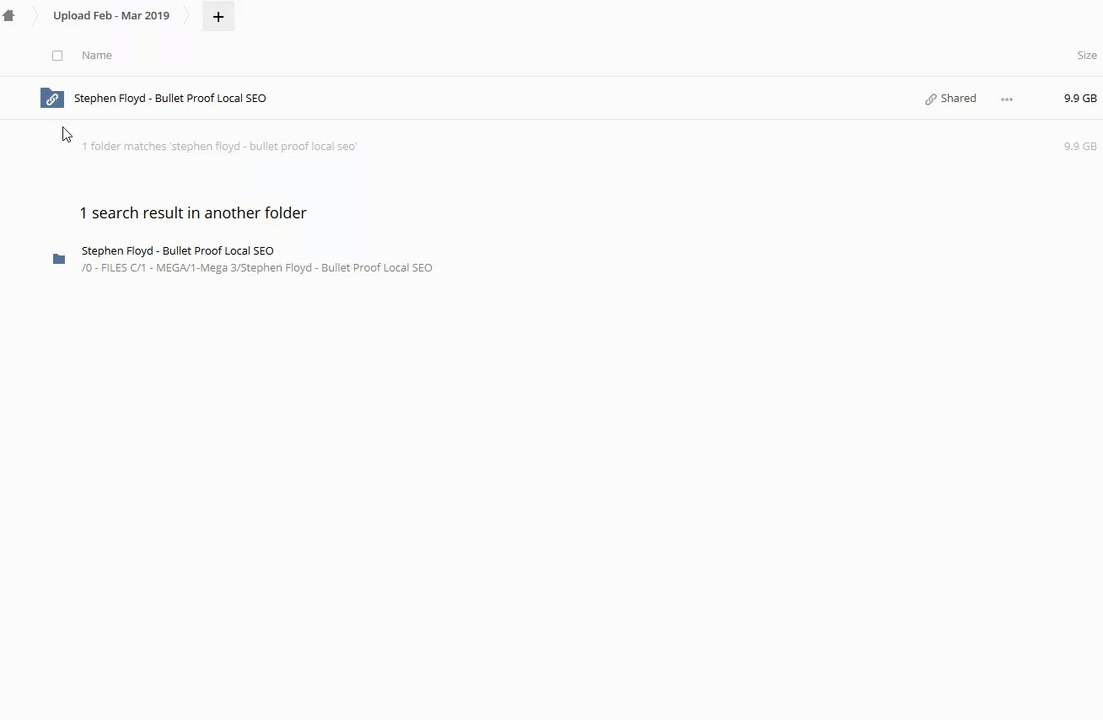The width and height of the screenshot is (1103, 720).
Task: Tick the select-all checkbox beside Name
Action: (x=57, y=56)
